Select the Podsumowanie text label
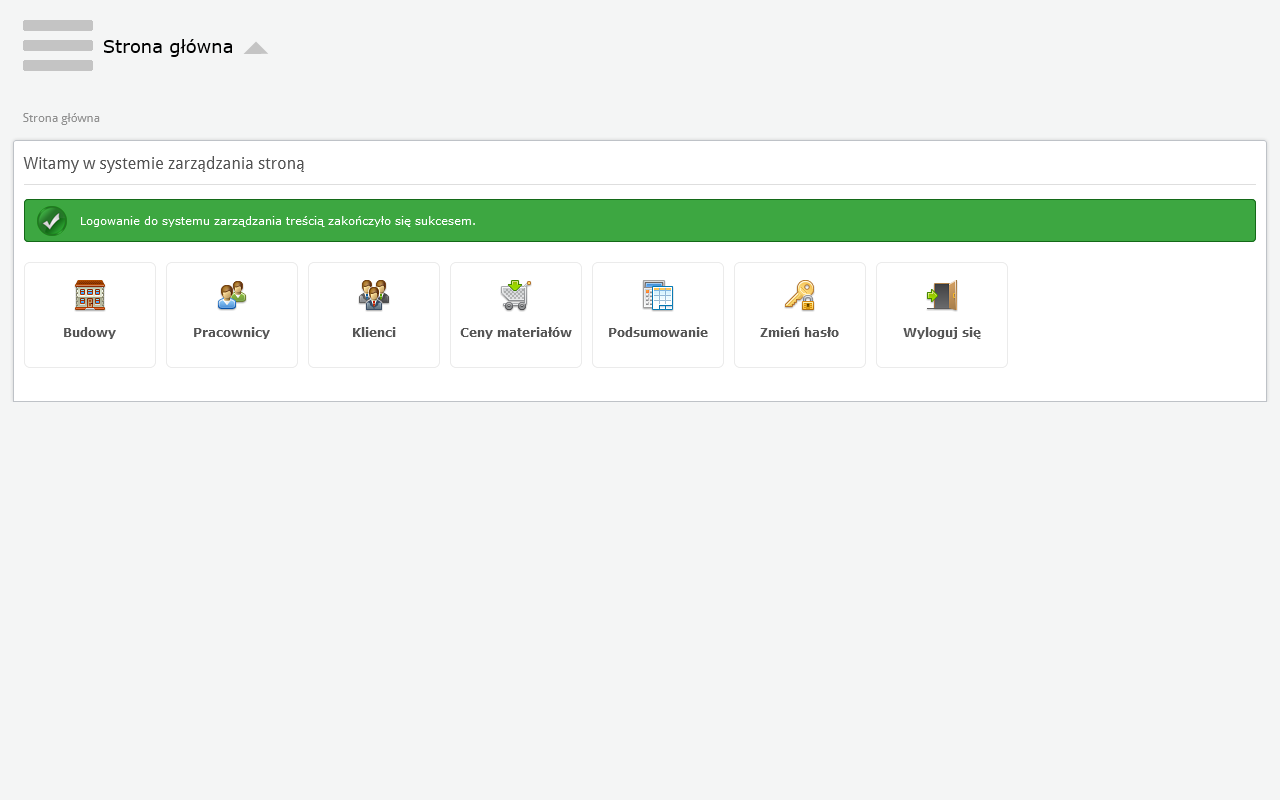This screenshot has height=800, width=1280. click(x=658, y=333)
